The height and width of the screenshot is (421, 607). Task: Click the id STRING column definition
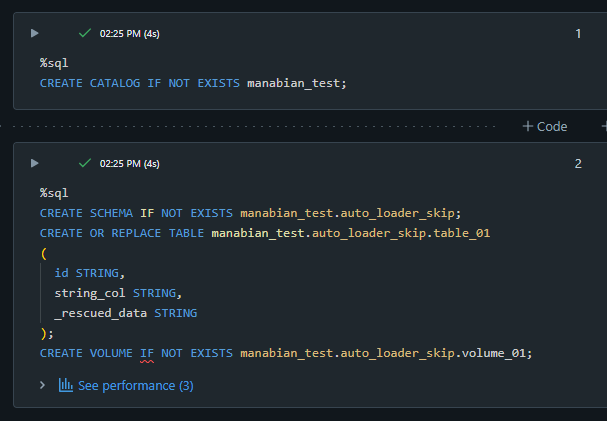coord(90,273)
